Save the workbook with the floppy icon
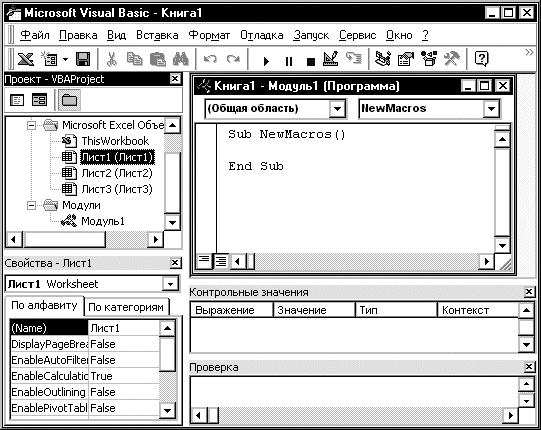 (83, 59)
